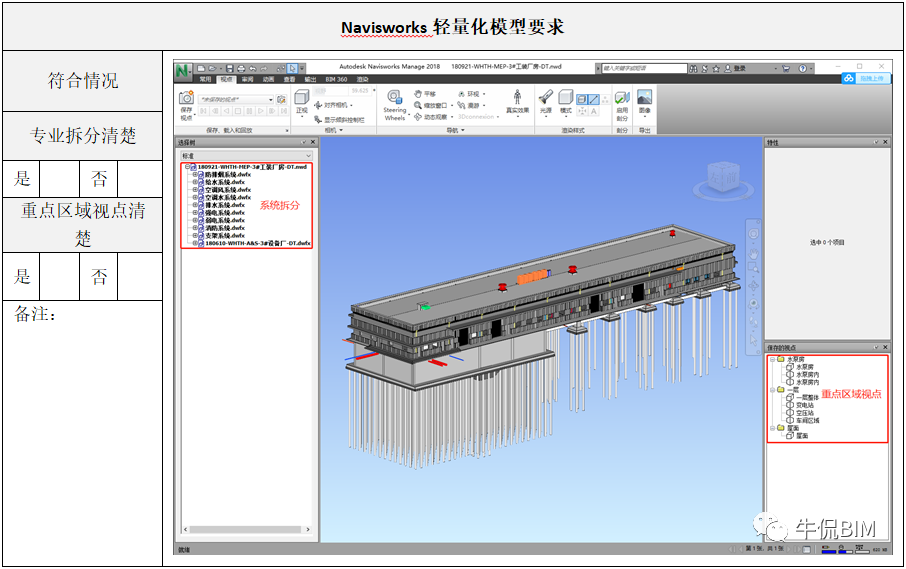This screenshot has height=569, width=906.
Task: Select 强电系统.dwfx in the selection tree
Action: coord(225,213)
